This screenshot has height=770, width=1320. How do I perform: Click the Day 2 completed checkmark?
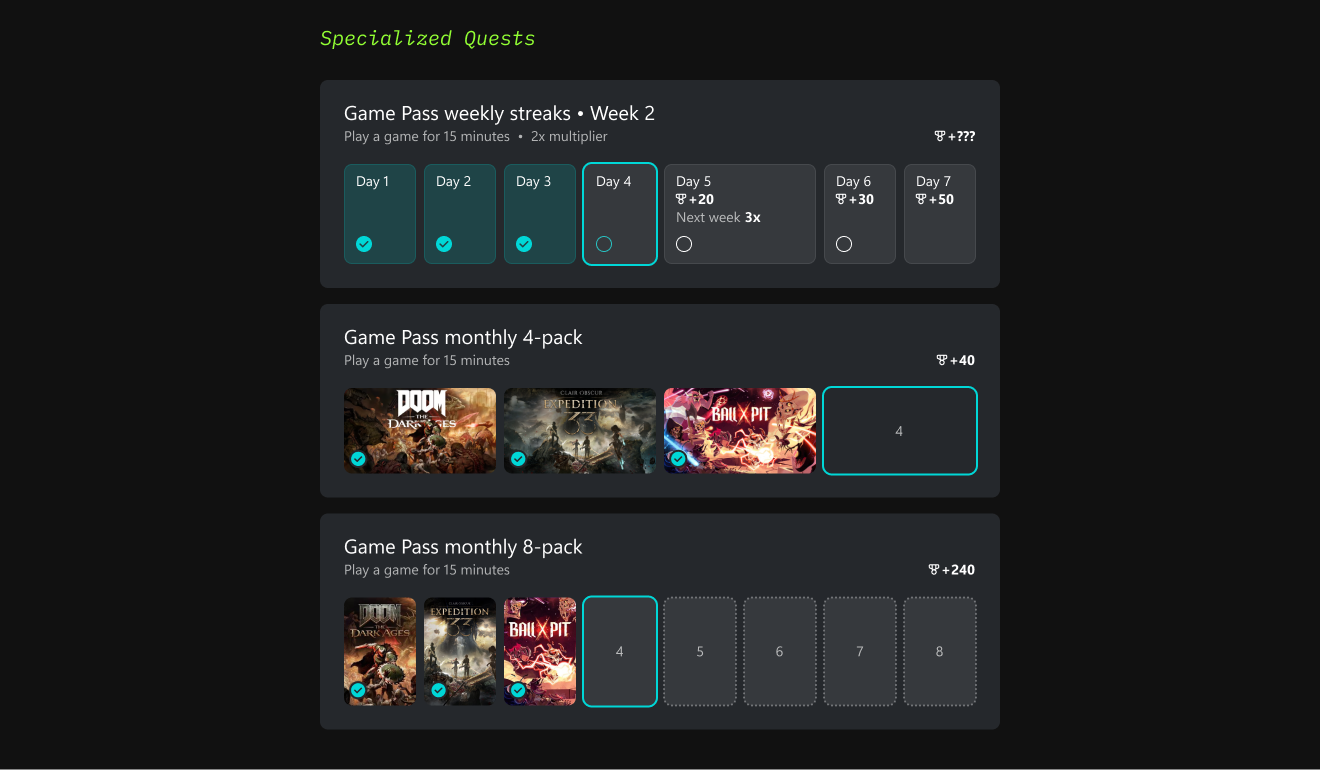pos(444,244)
